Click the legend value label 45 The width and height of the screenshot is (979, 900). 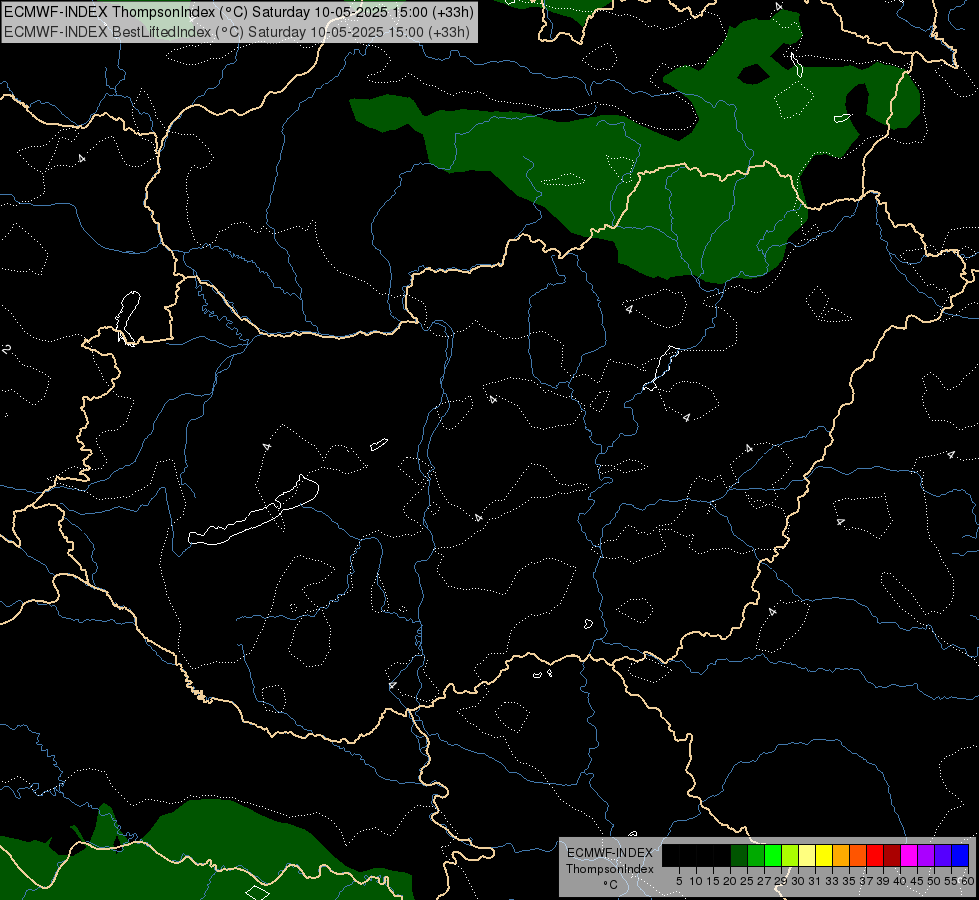point(918,881)
